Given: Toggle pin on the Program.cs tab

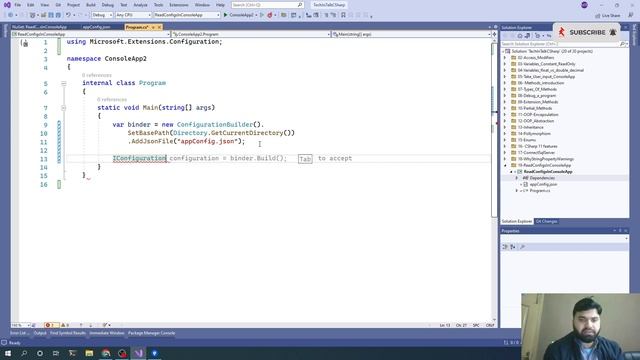Looking at the screenshot, I should click(x=153, y=27).
